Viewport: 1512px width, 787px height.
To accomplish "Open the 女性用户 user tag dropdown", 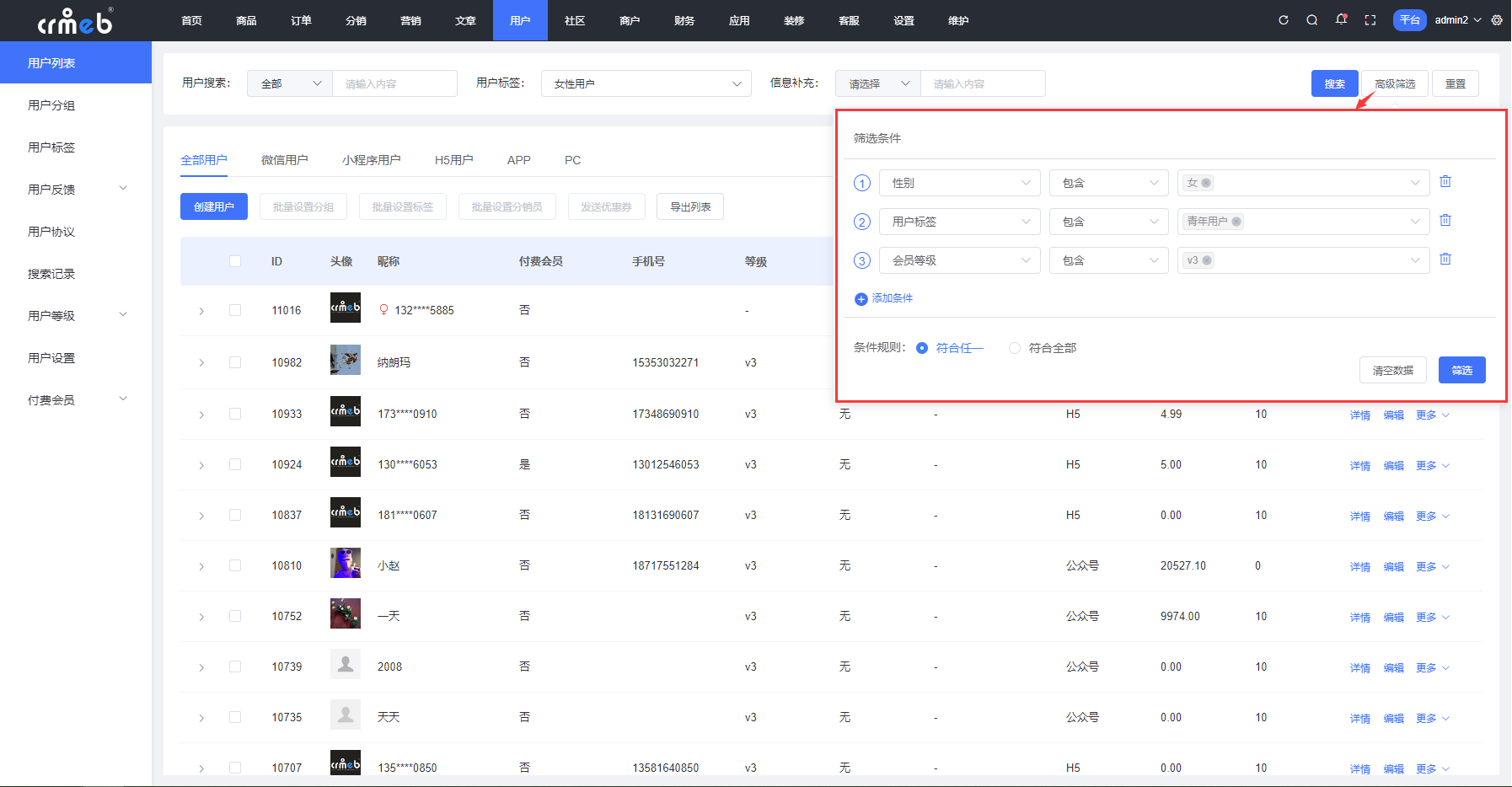I will [x=646, y=83].
